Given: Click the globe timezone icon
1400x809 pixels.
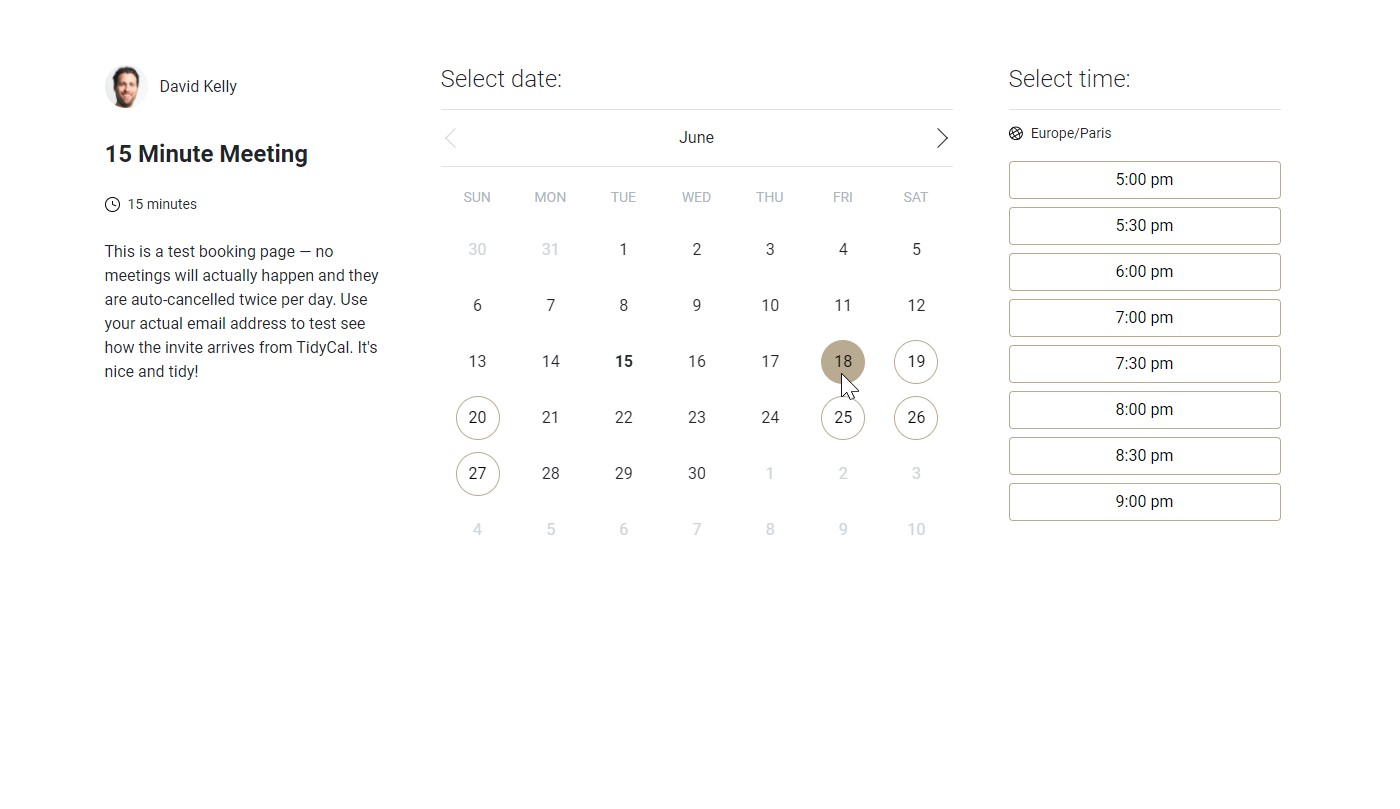Looking at the screenshot, I should pos(1016,133).
